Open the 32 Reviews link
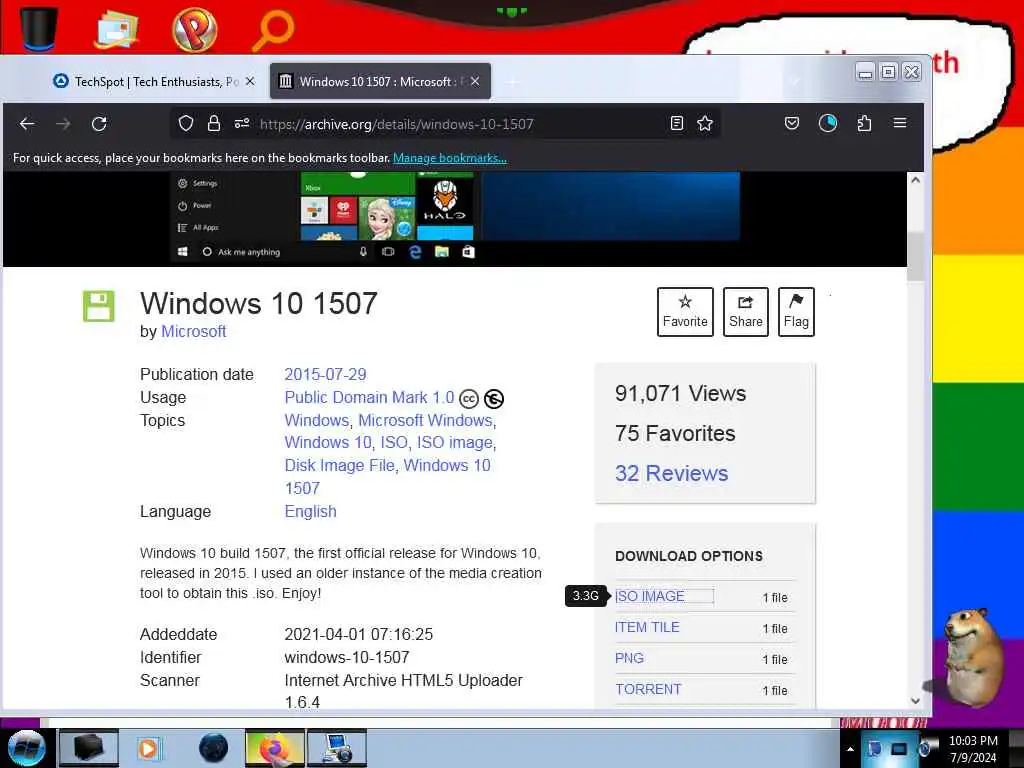1024x768 pixels. pyautogui.click(x=671, y=473)
